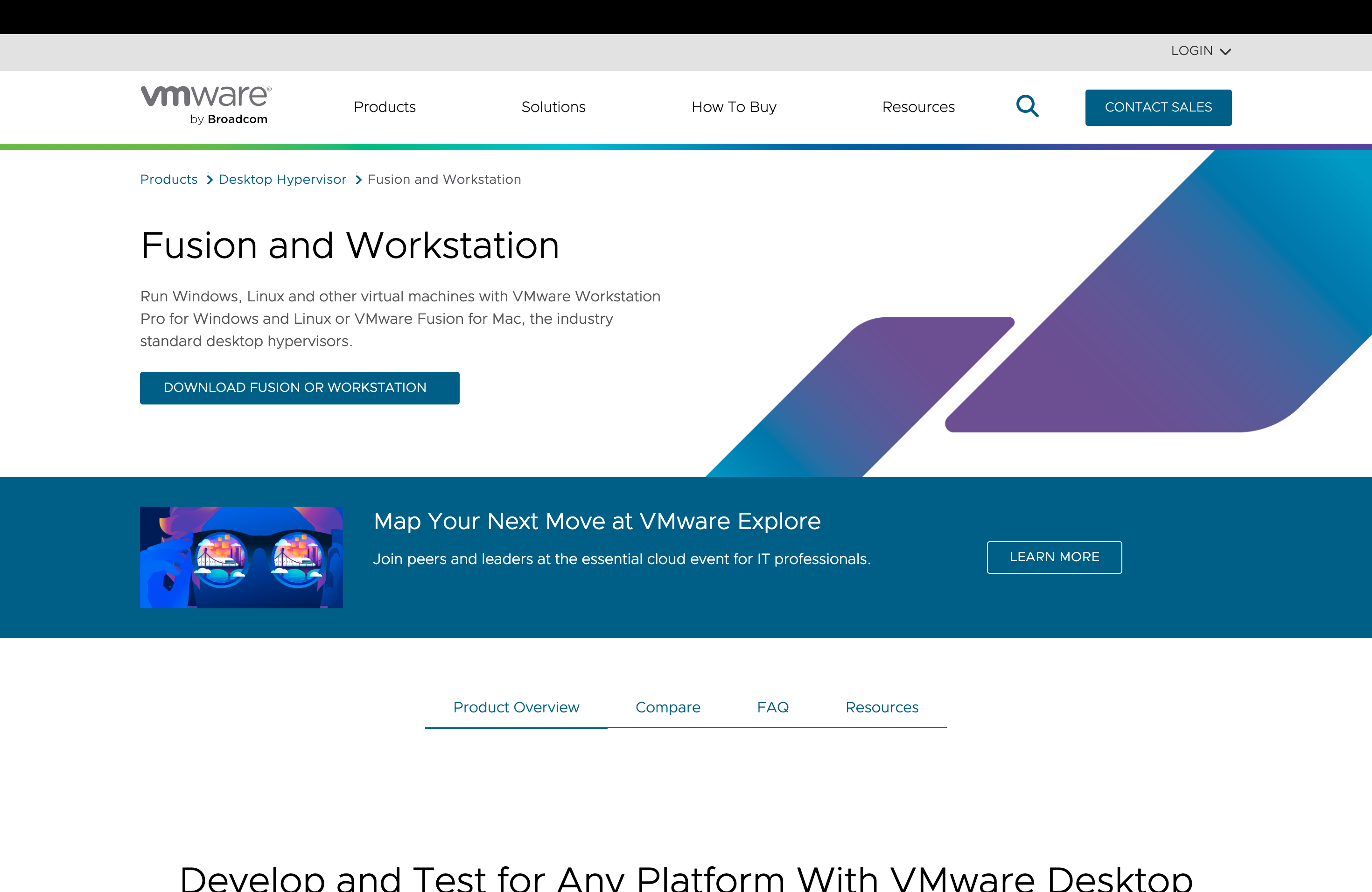Viewport: 1372px width, 892px height.
Task: Switch to the Compare tab
Action: point(667,707)
